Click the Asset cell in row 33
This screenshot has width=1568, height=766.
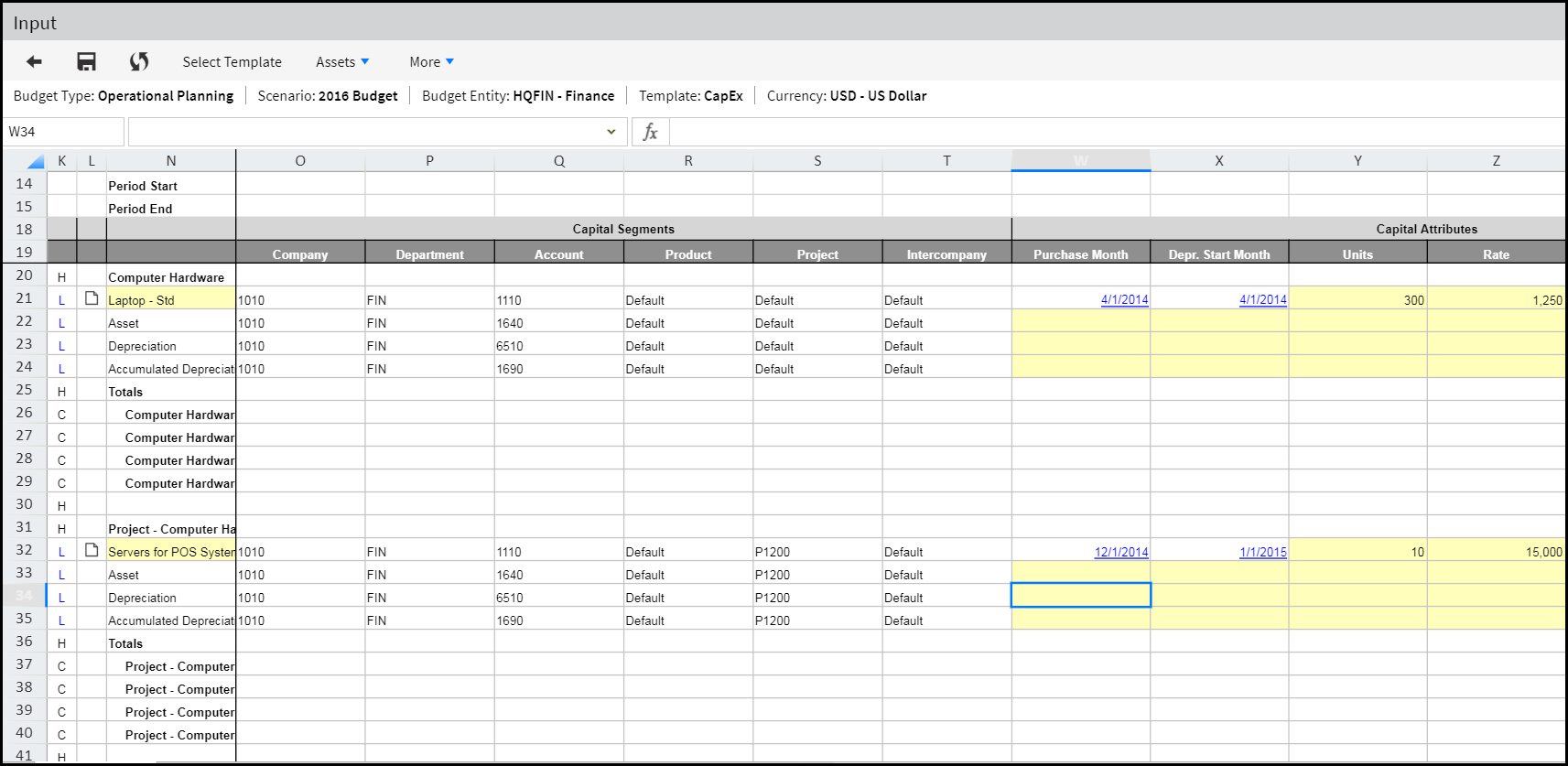(171, 574)
